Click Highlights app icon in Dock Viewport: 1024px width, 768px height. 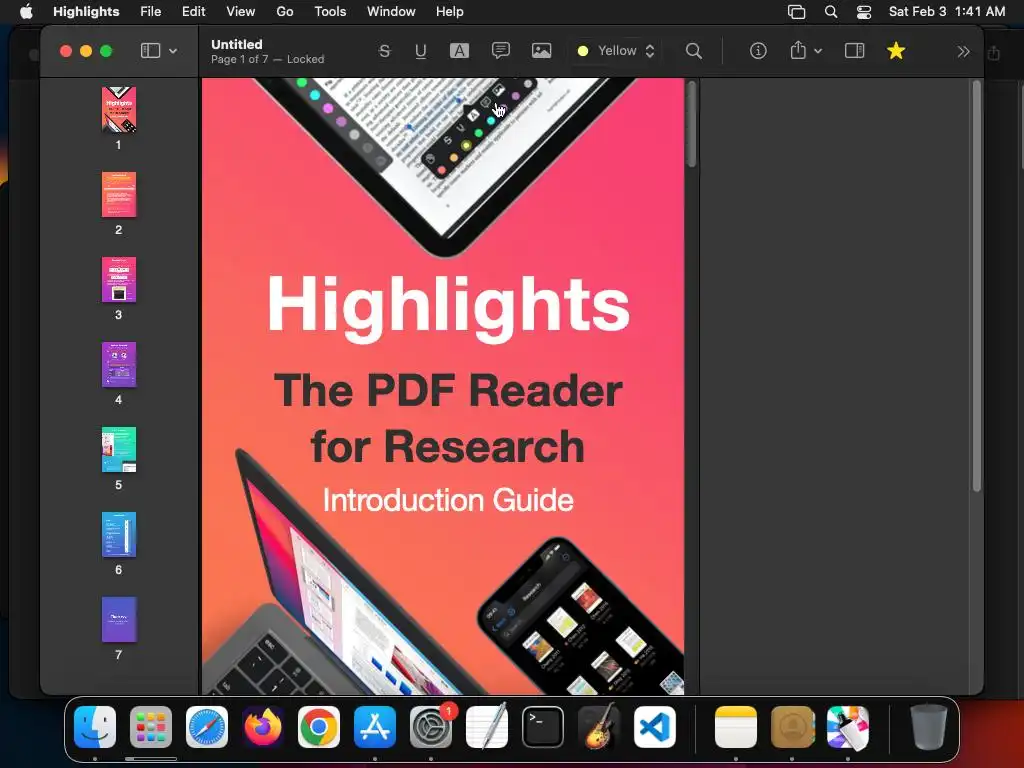click(848, 727)
